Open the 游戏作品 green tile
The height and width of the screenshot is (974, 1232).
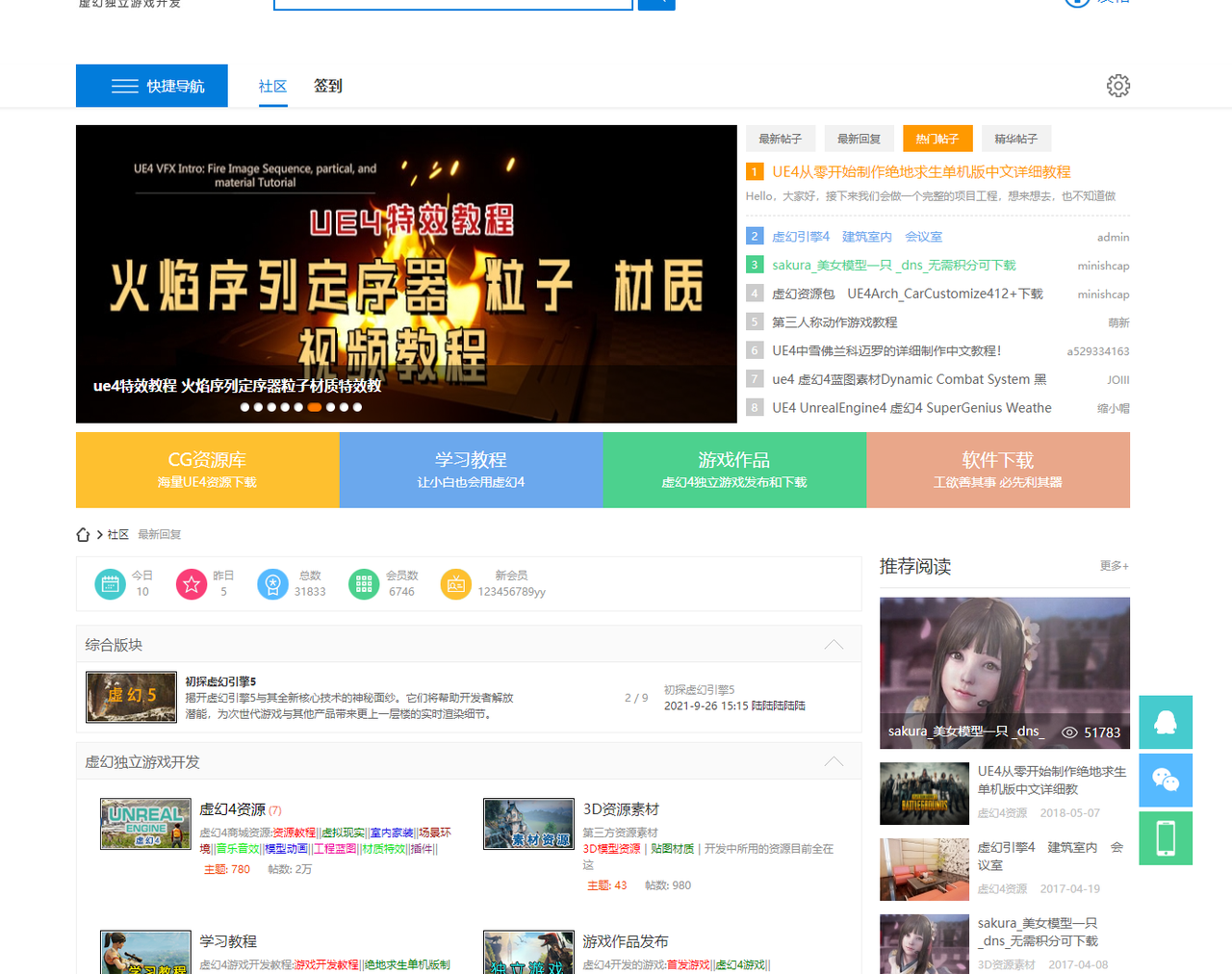[734, 470]
